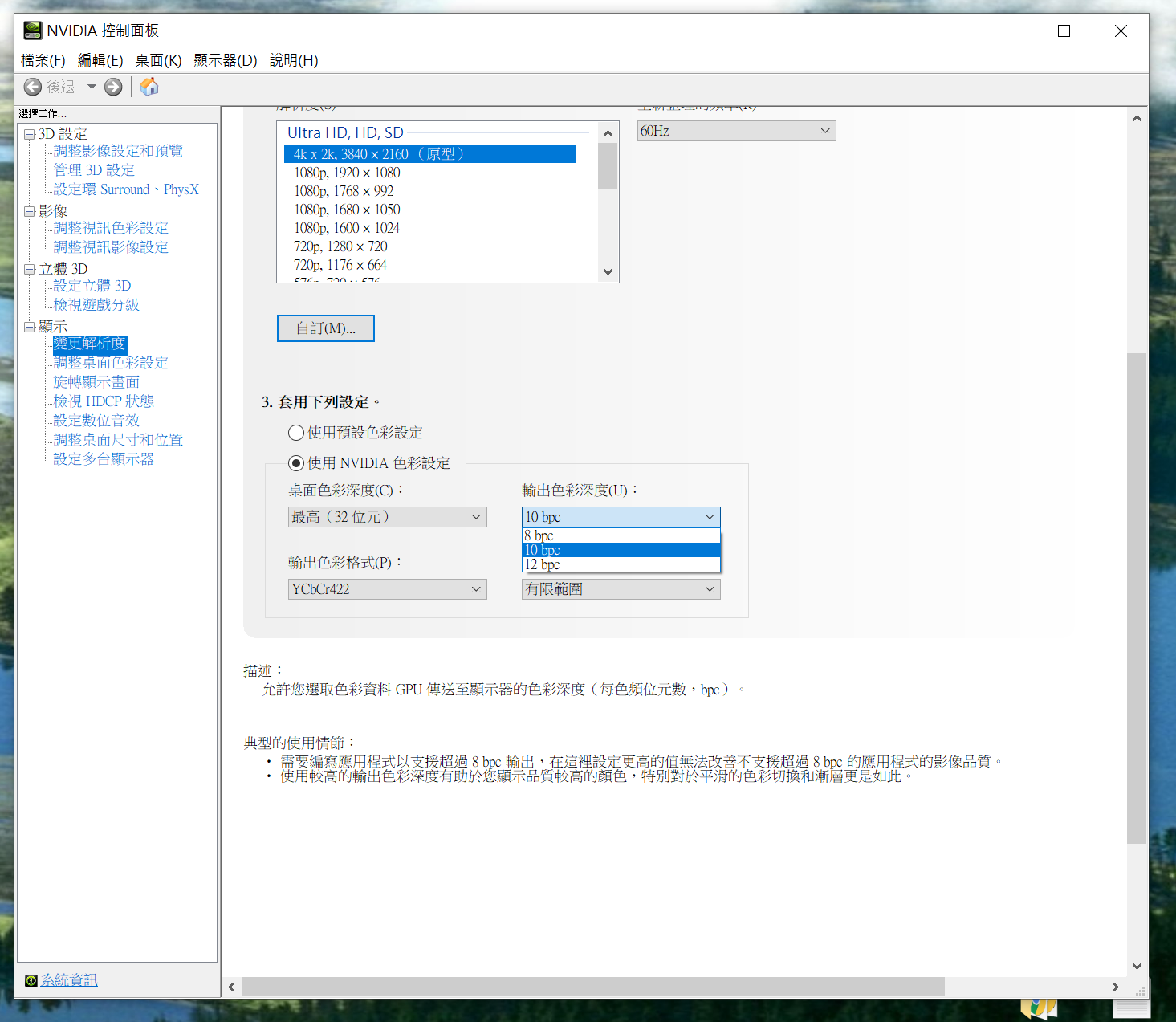Select 設定環 Surround、PhysX
1176x1022 pixels.
tap(126, 189)
